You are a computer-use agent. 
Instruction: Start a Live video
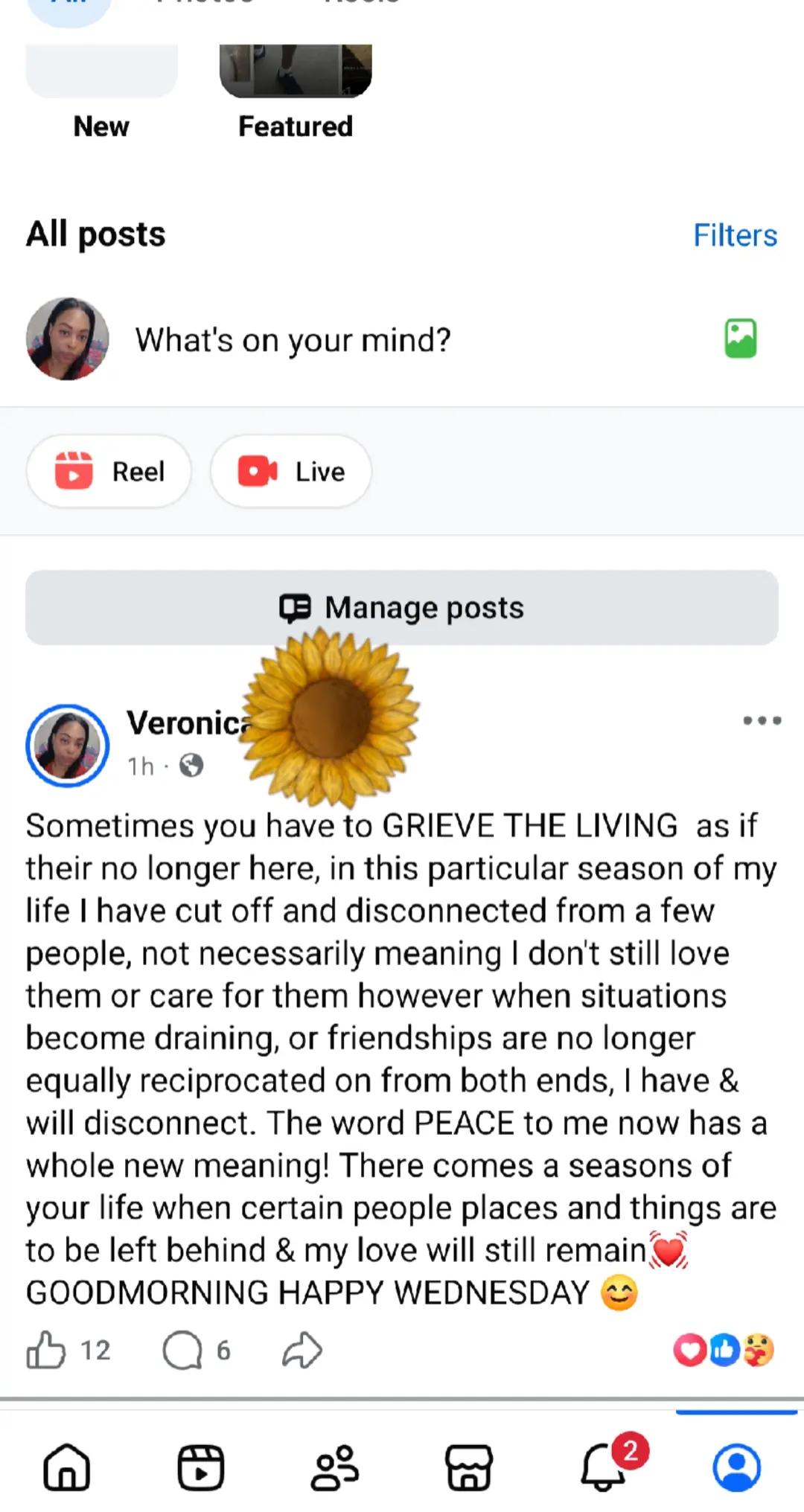point(291,472)
